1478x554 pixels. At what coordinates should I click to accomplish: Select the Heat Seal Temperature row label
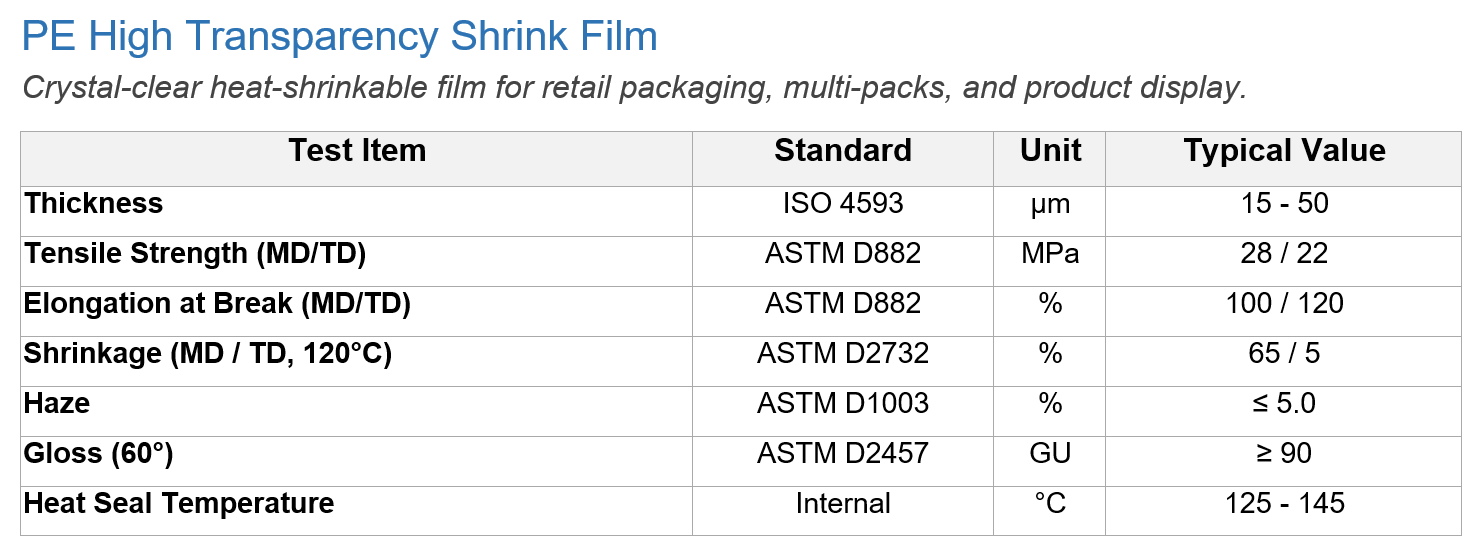tap(179, 503)
